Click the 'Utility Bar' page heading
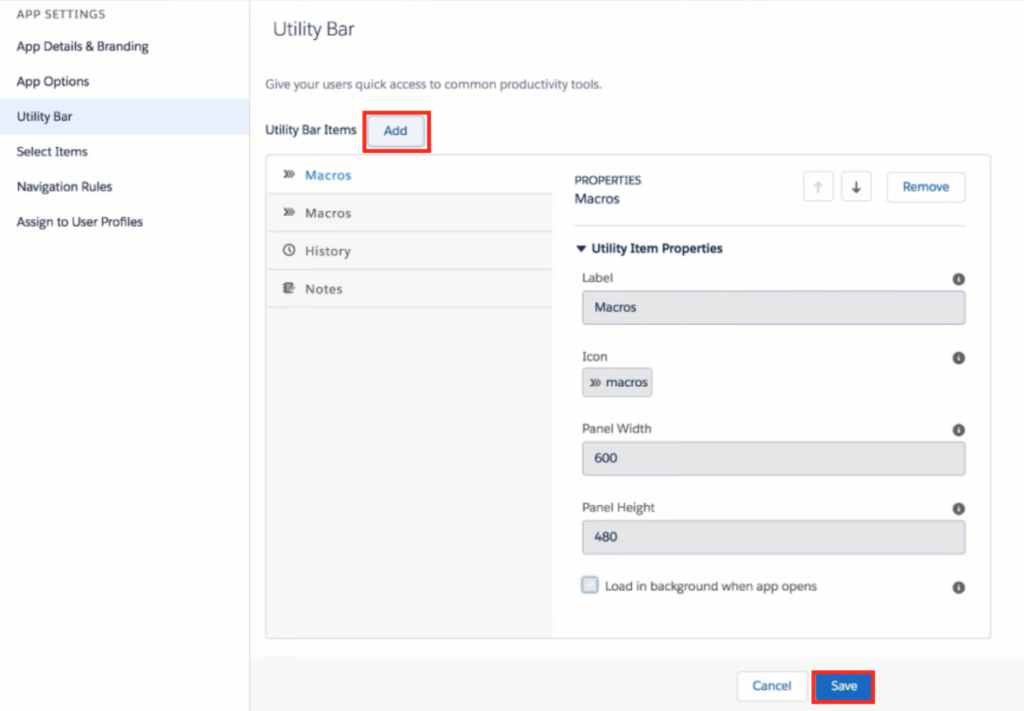Screen dimensions: 1024x711 pyautogui.click(x=313, y=29)
